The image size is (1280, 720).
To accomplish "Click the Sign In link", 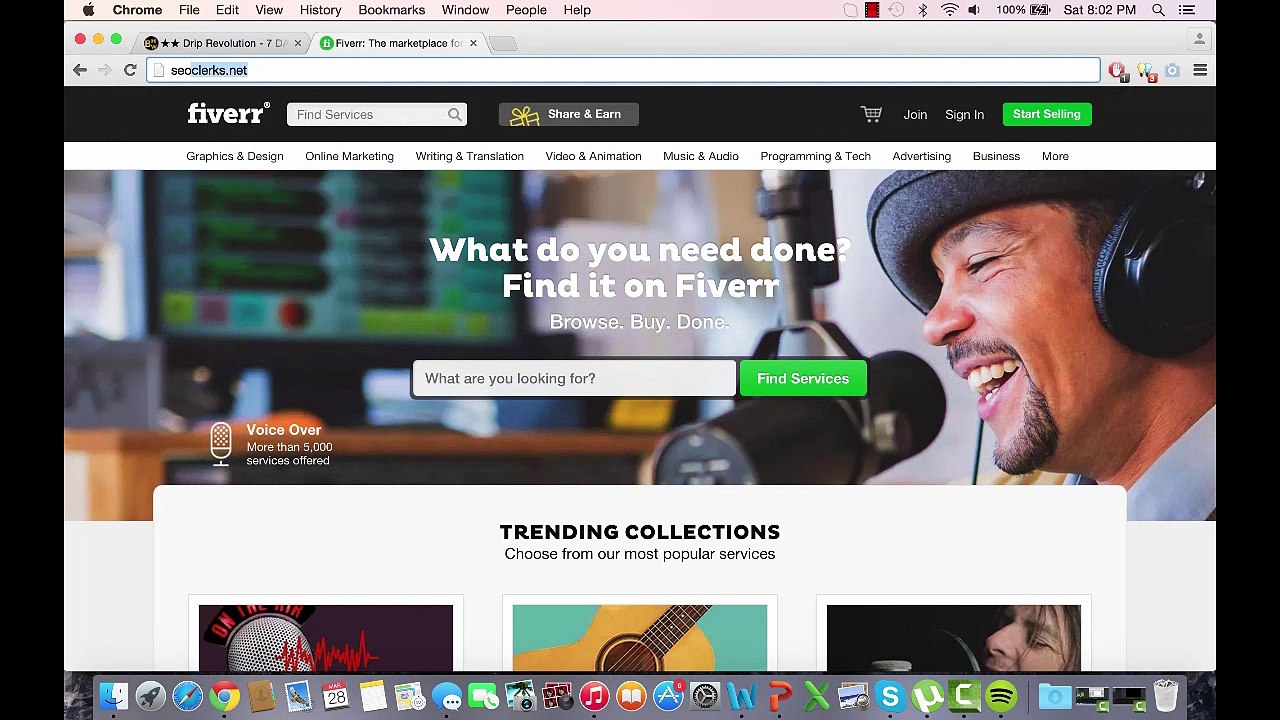I will [x=964, y=115].
